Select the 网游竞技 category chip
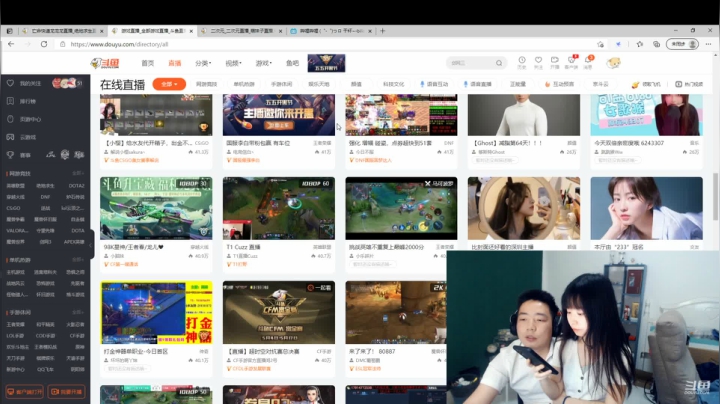 pyautogui.click(x=206, y=84)
